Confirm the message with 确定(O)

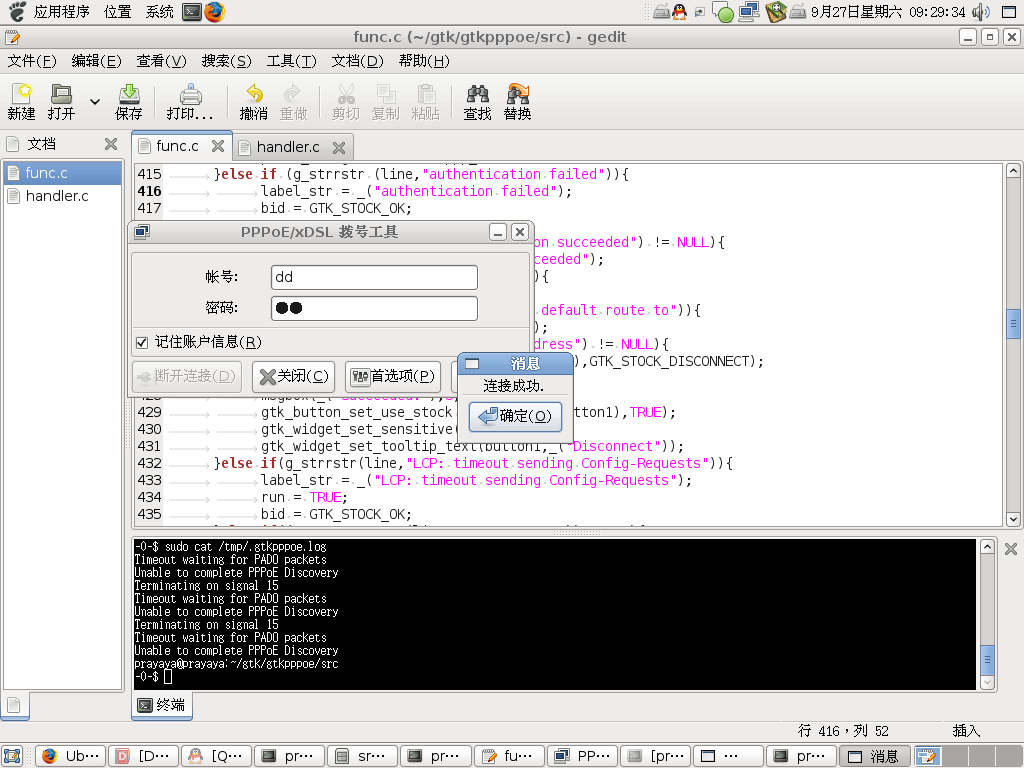coord(515,416)
